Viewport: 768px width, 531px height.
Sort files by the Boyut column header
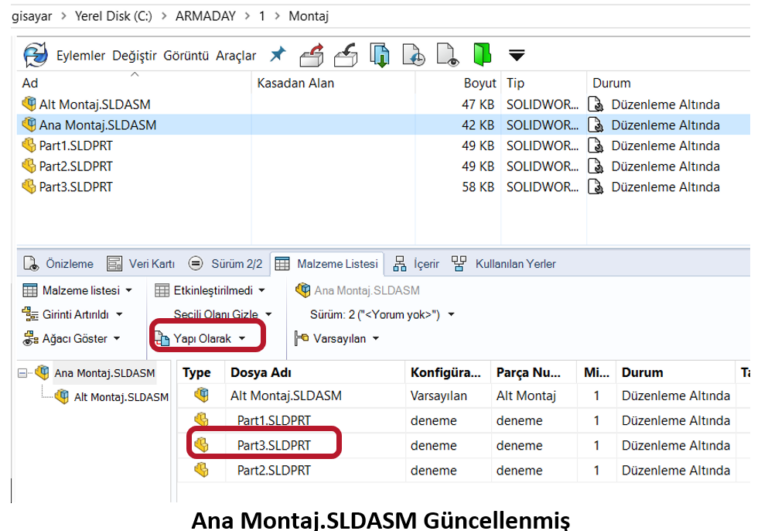(x=479, y=83)
